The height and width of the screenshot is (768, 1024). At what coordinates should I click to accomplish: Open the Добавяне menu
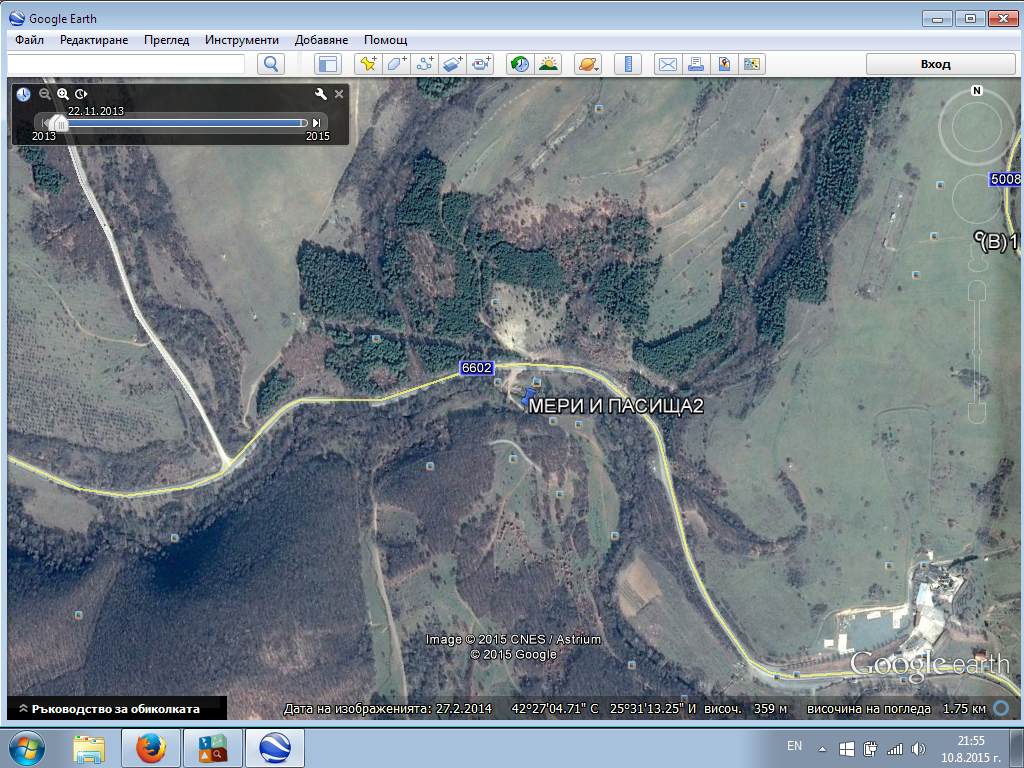(321, 40)
